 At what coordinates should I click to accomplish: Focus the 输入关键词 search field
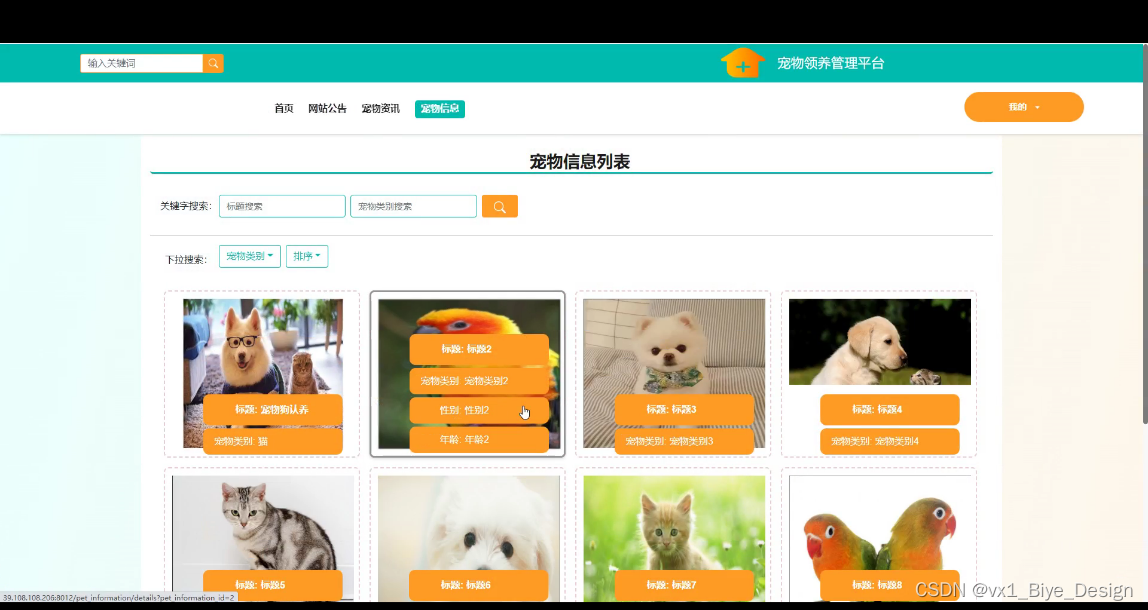tap(141, 63)
